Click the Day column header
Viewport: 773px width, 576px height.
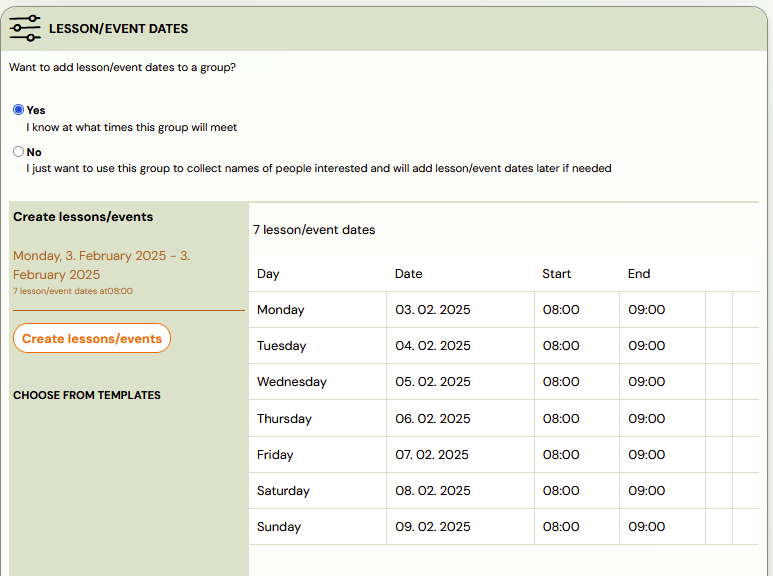point(268,274)
